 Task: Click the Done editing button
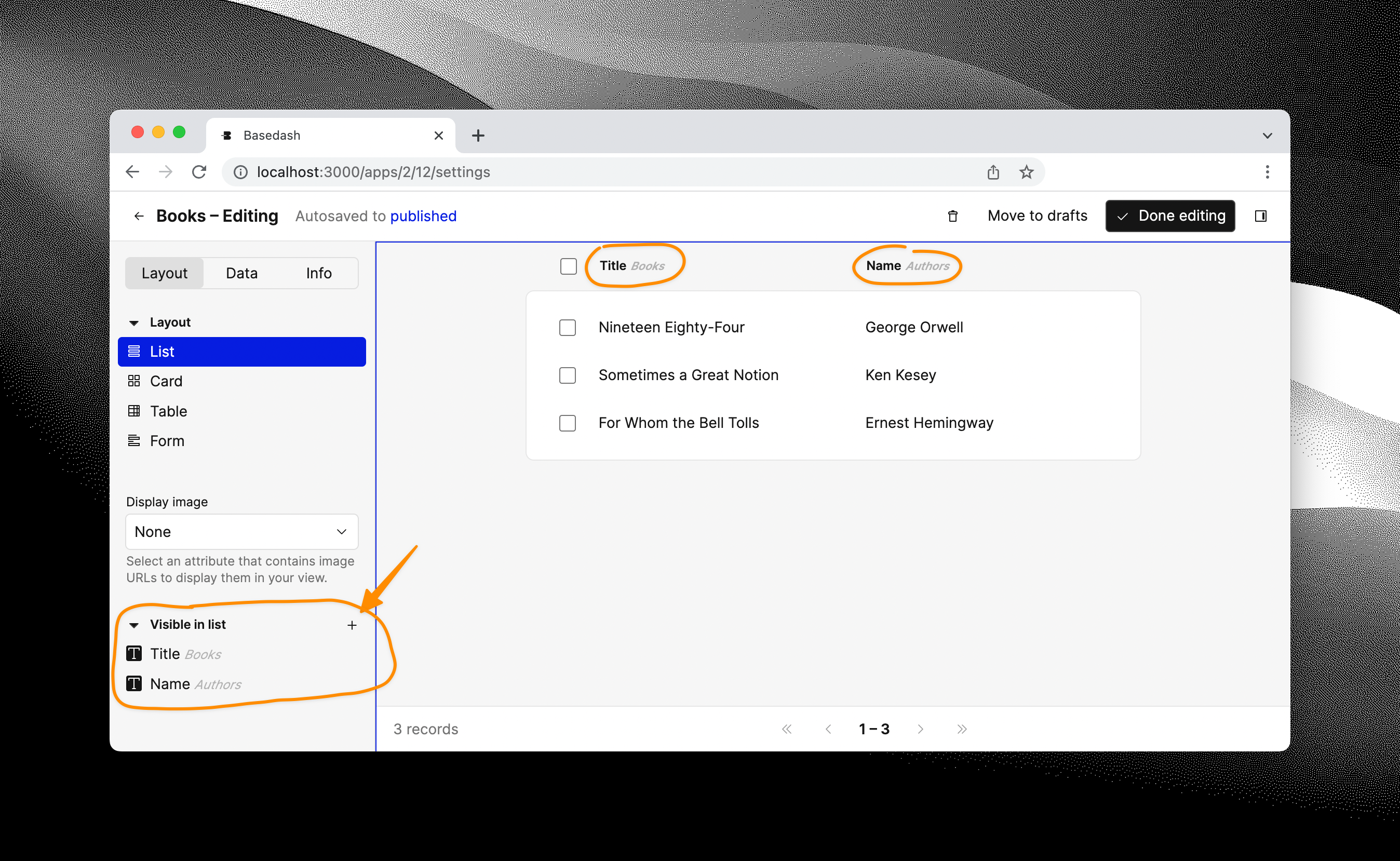point(1170,216)
